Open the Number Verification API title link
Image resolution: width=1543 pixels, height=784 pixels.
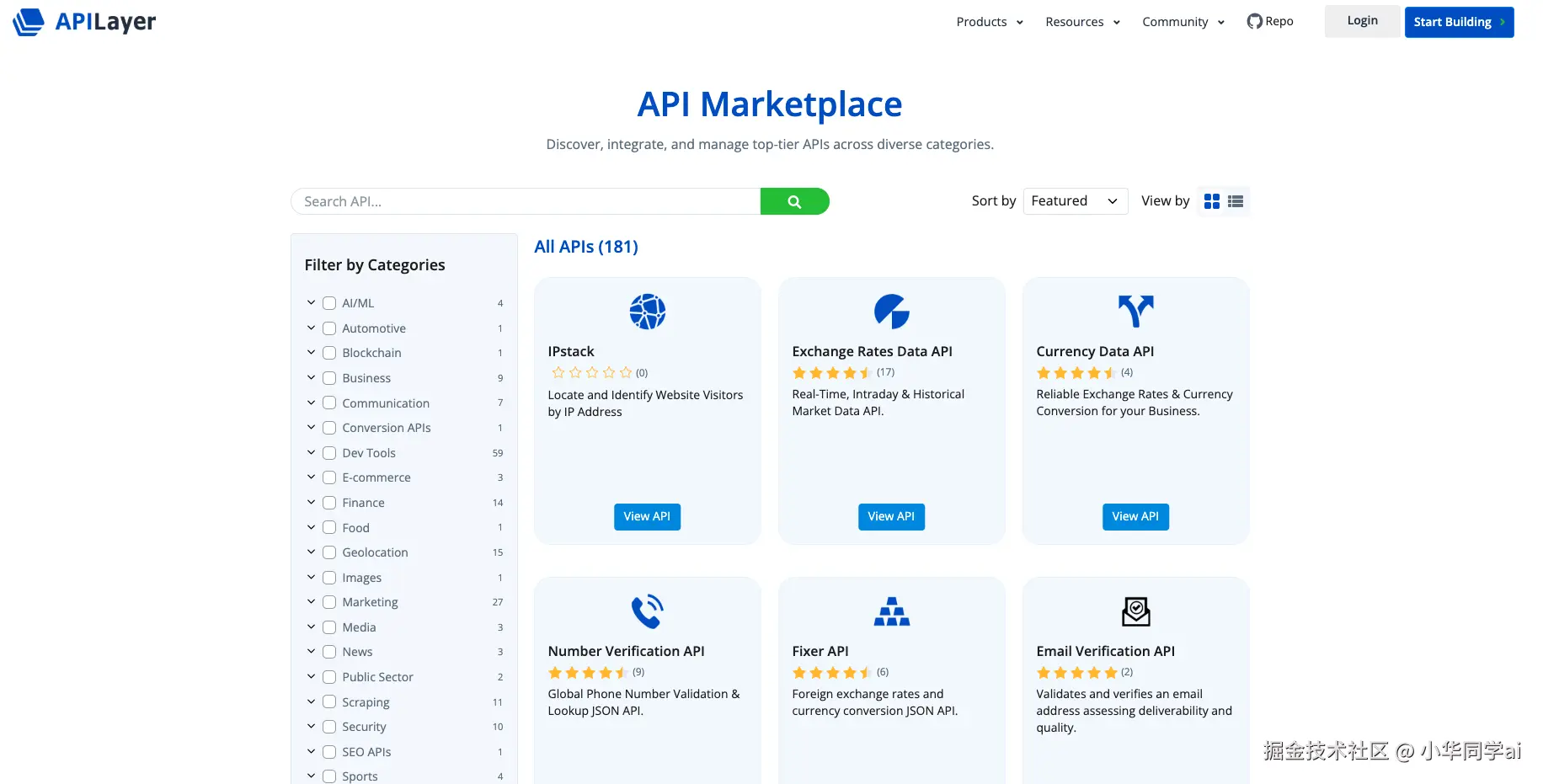[626, 651]
